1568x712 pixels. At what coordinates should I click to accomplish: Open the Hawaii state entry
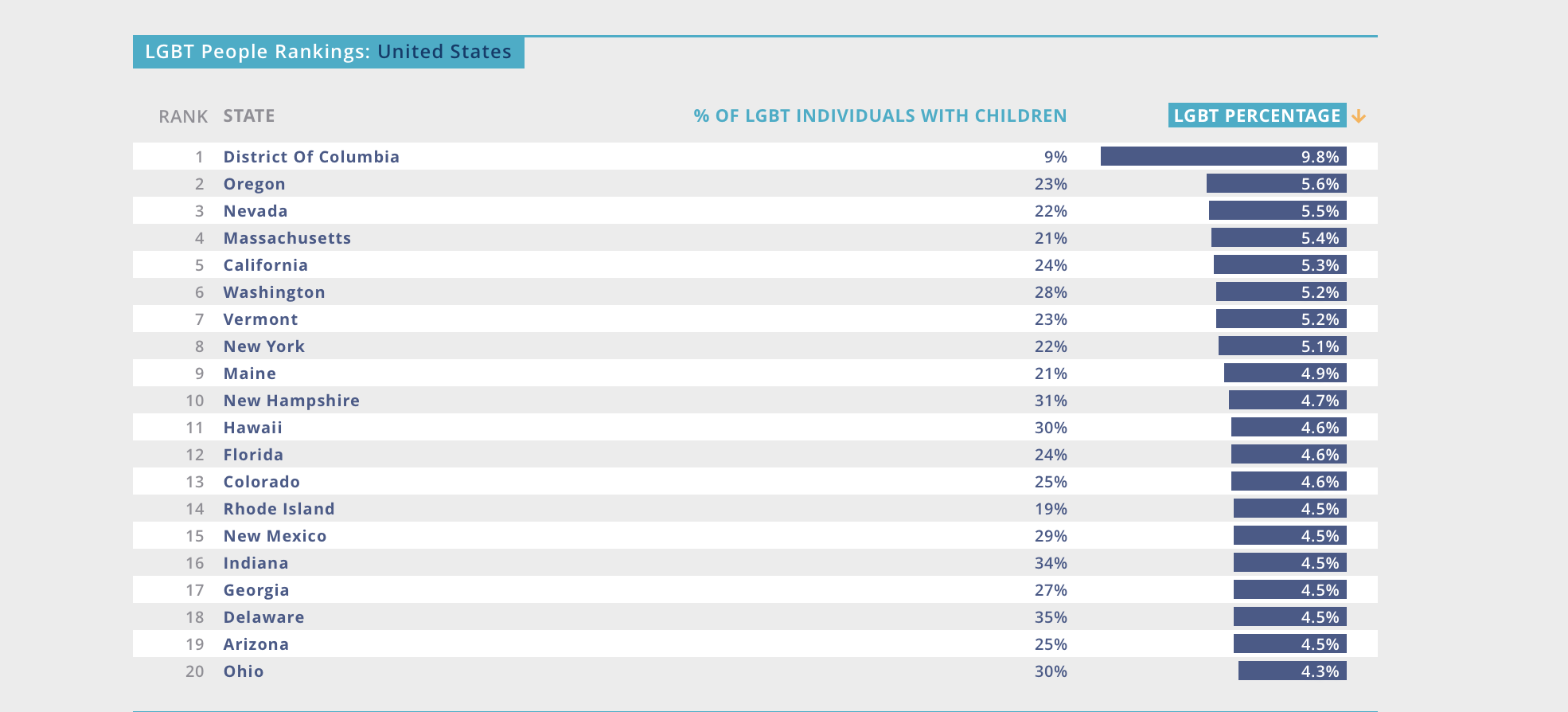point(252,428)
